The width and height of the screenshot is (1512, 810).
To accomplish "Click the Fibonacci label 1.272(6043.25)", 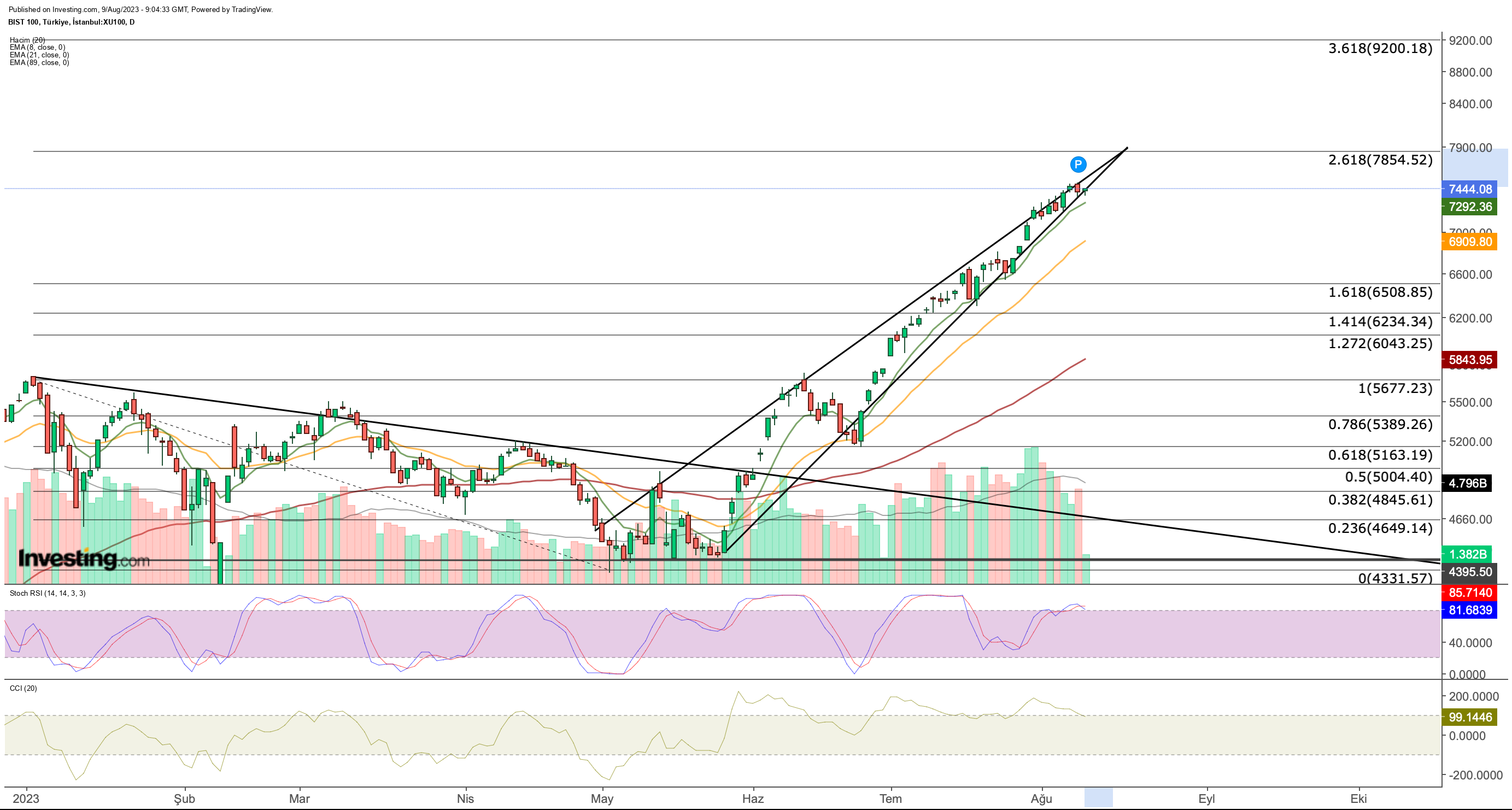I will 1380,344.
